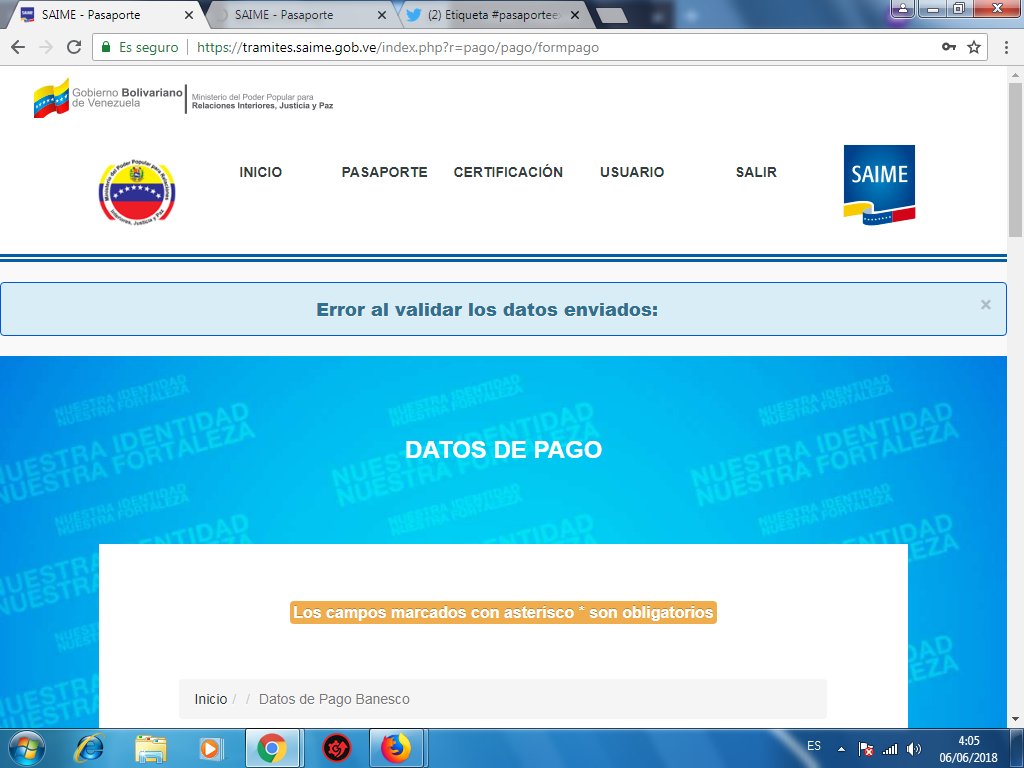
Task: Close the second SAIME - Pasaporte tab
Action: [382, 14]
